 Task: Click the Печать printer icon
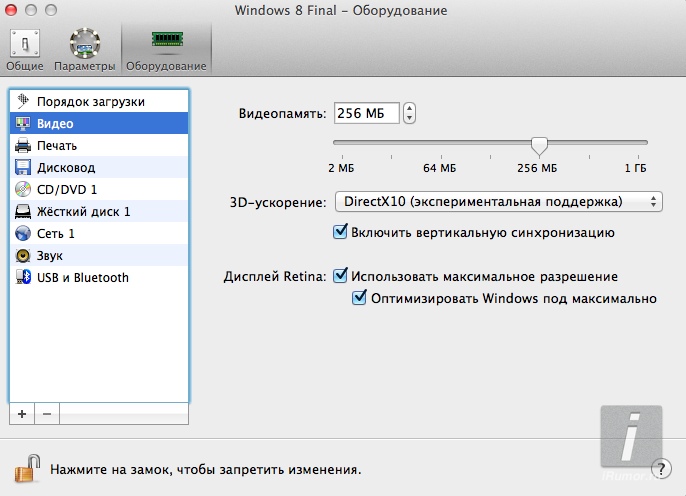23,145
